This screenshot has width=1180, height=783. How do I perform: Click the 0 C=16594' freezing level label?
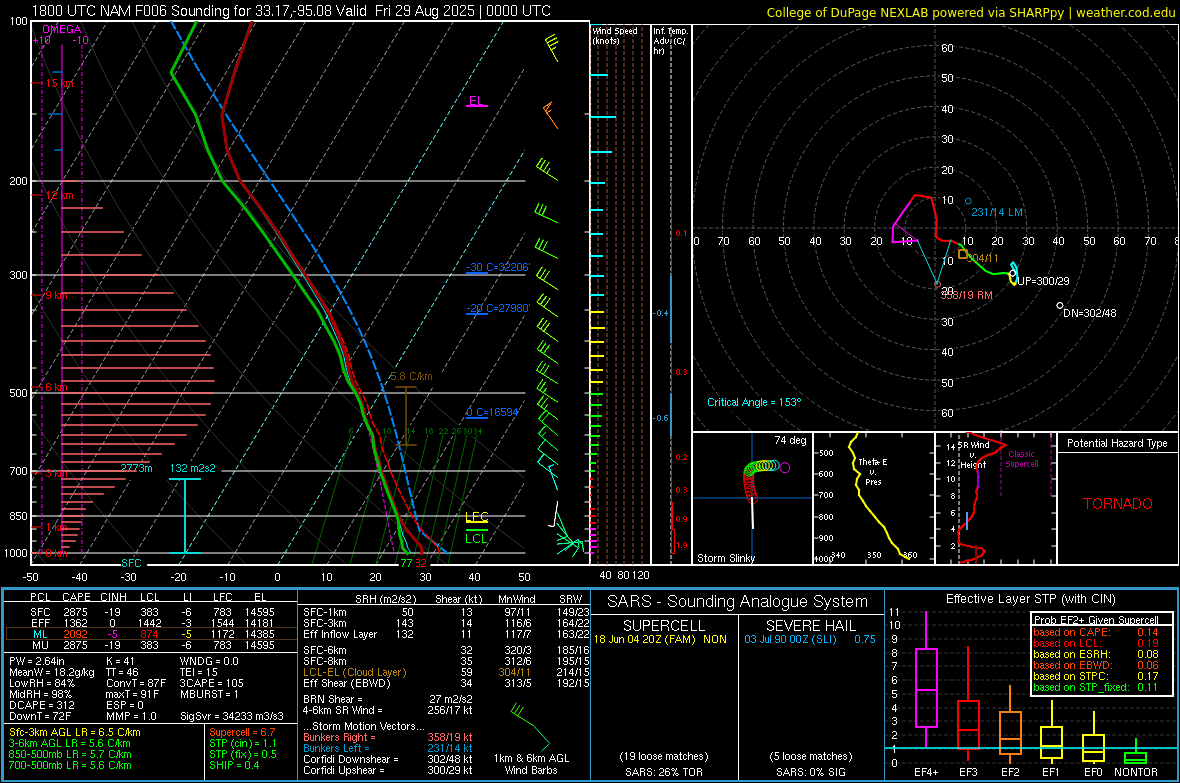493,412
